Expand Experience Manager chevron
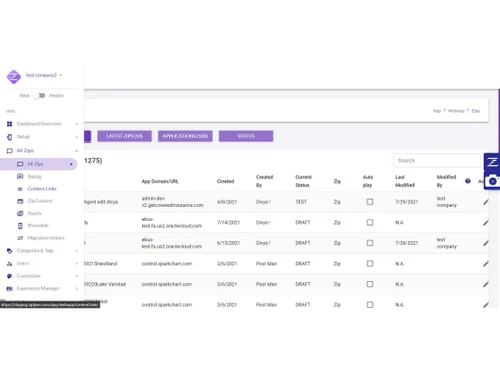The height and width of the screenshot is (375, 500). (x=76, y=289)
